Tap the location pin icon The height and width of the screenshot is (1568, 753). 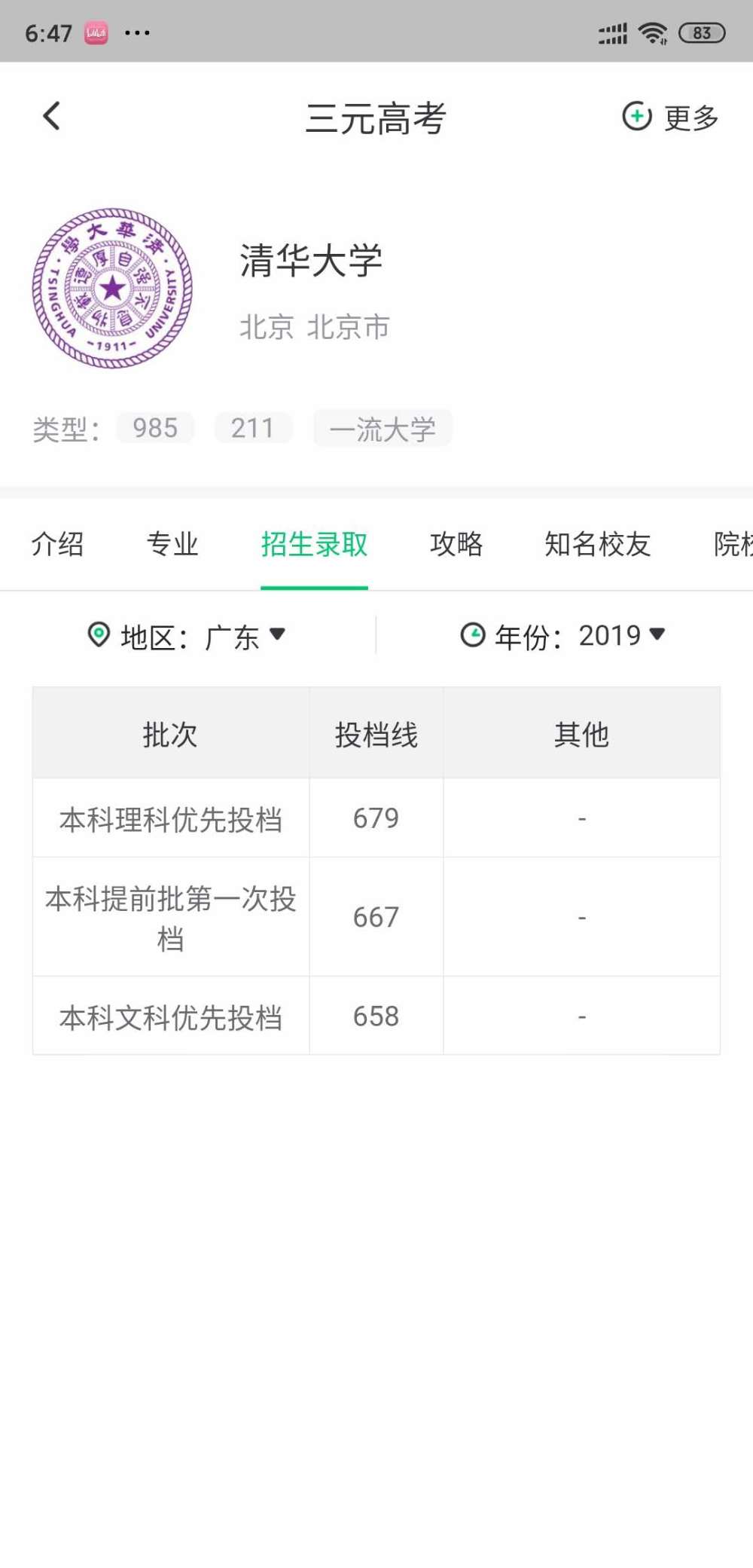coord(99,634)
